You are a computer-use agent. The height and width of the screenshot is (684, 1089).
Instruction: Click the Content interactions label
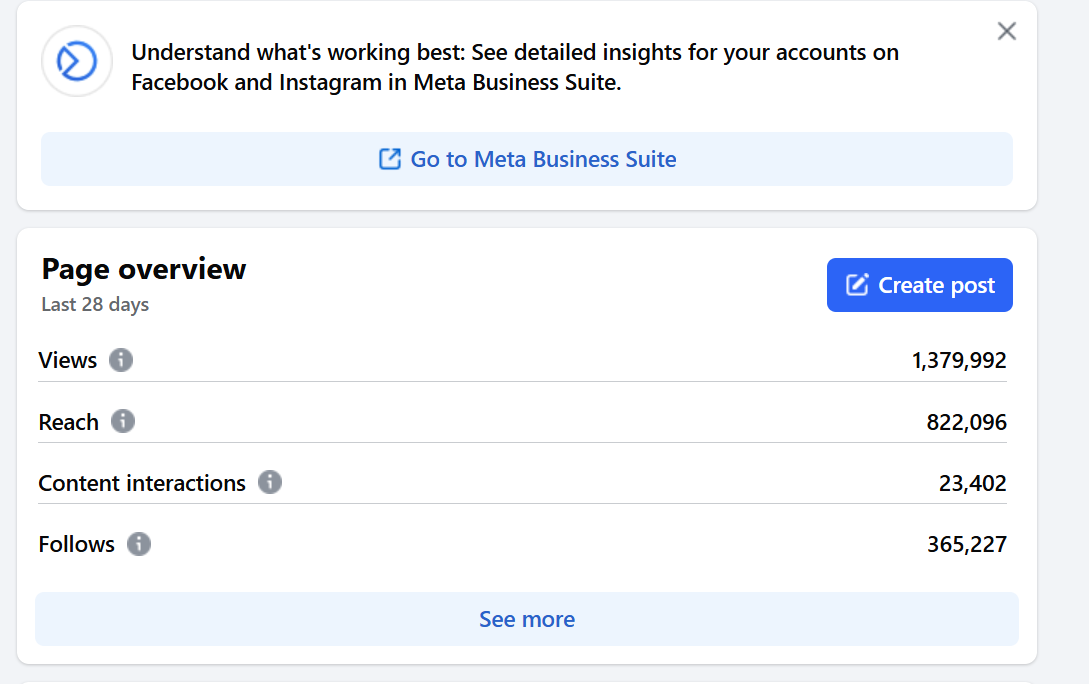[142, 483]
